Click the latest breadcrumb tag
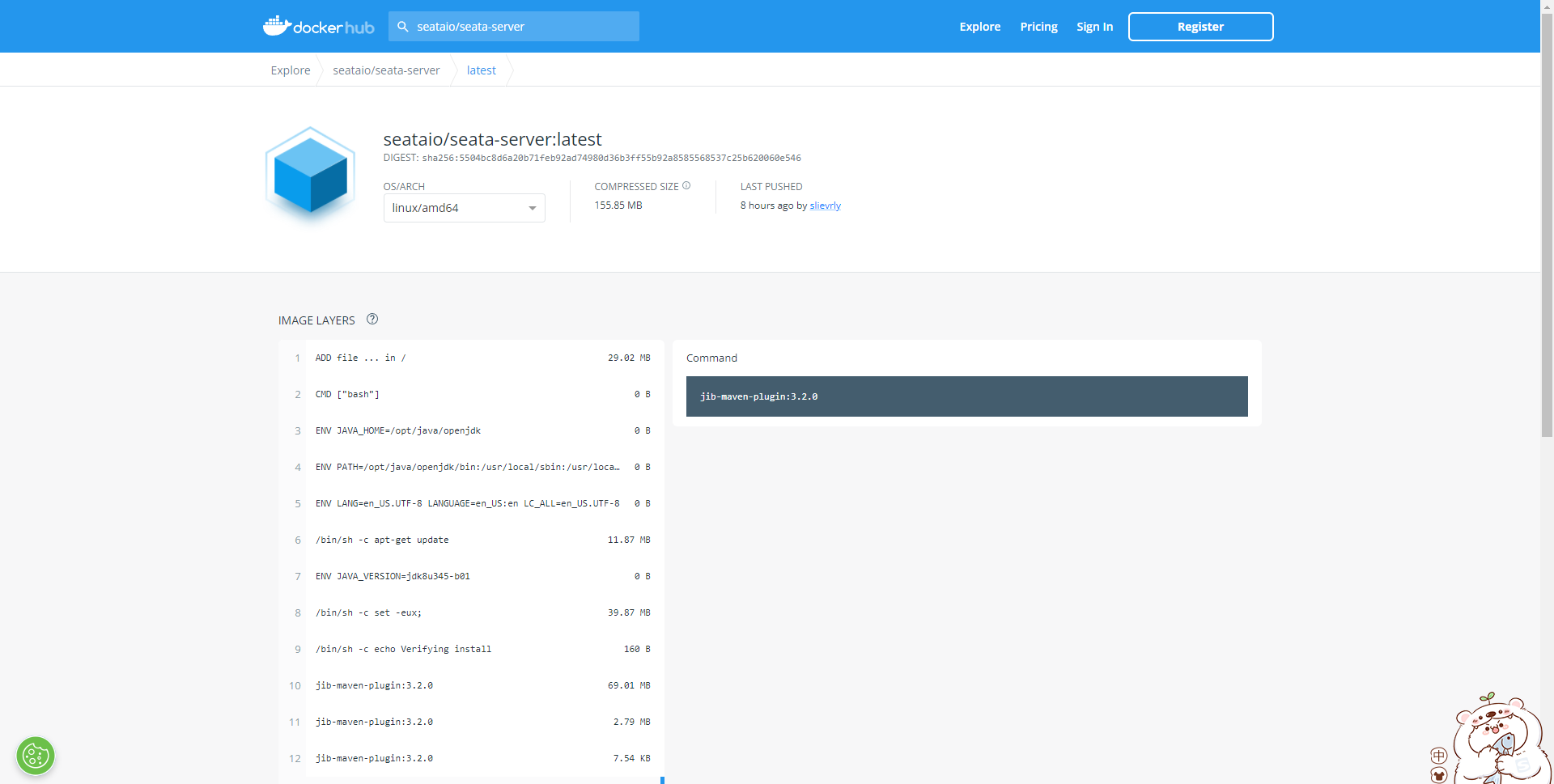This screenshot has width=1554, height=784. click(x=482, y=70)
